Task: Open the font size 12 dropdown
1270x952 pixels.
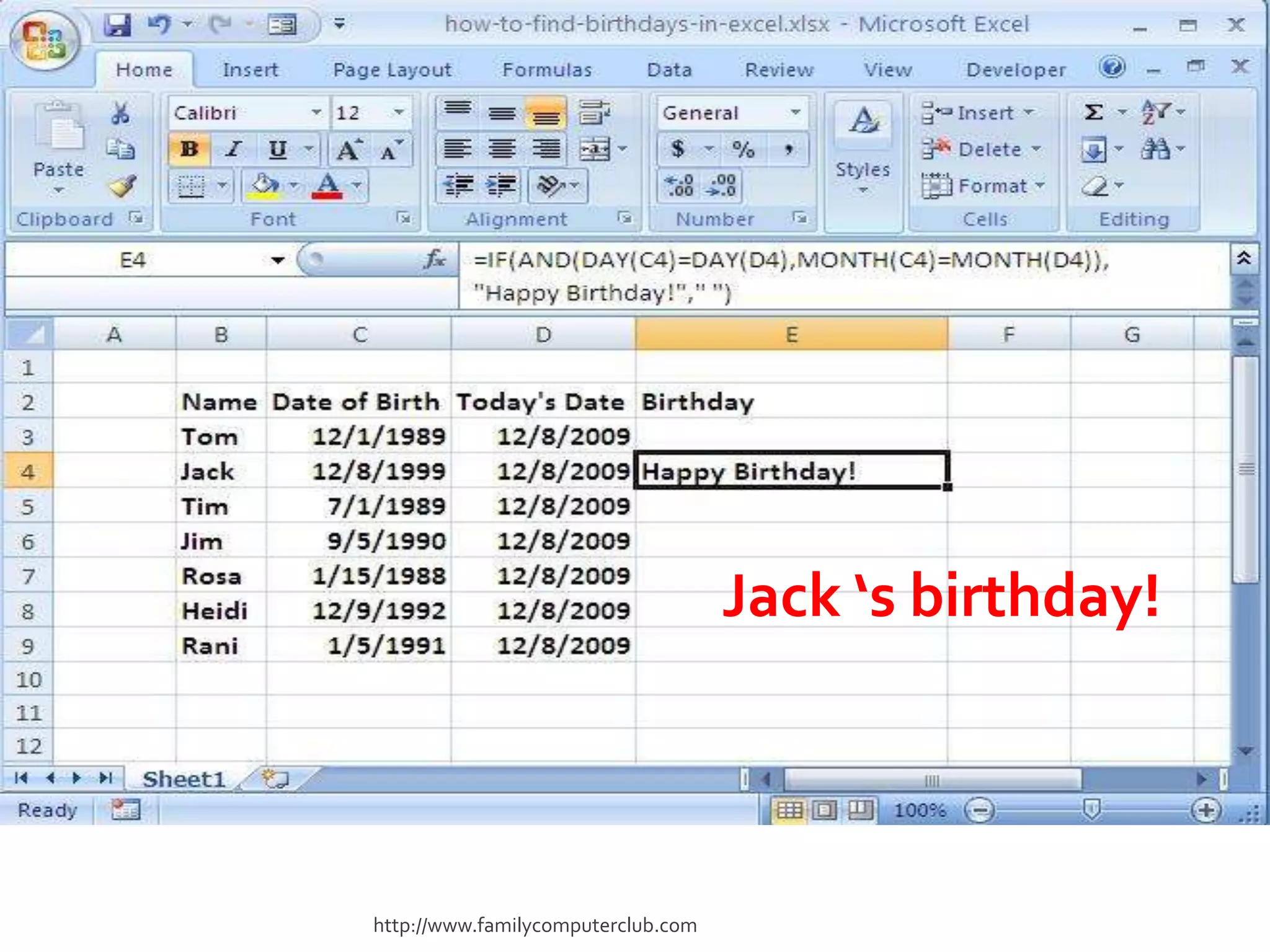Action: point(399,112)
